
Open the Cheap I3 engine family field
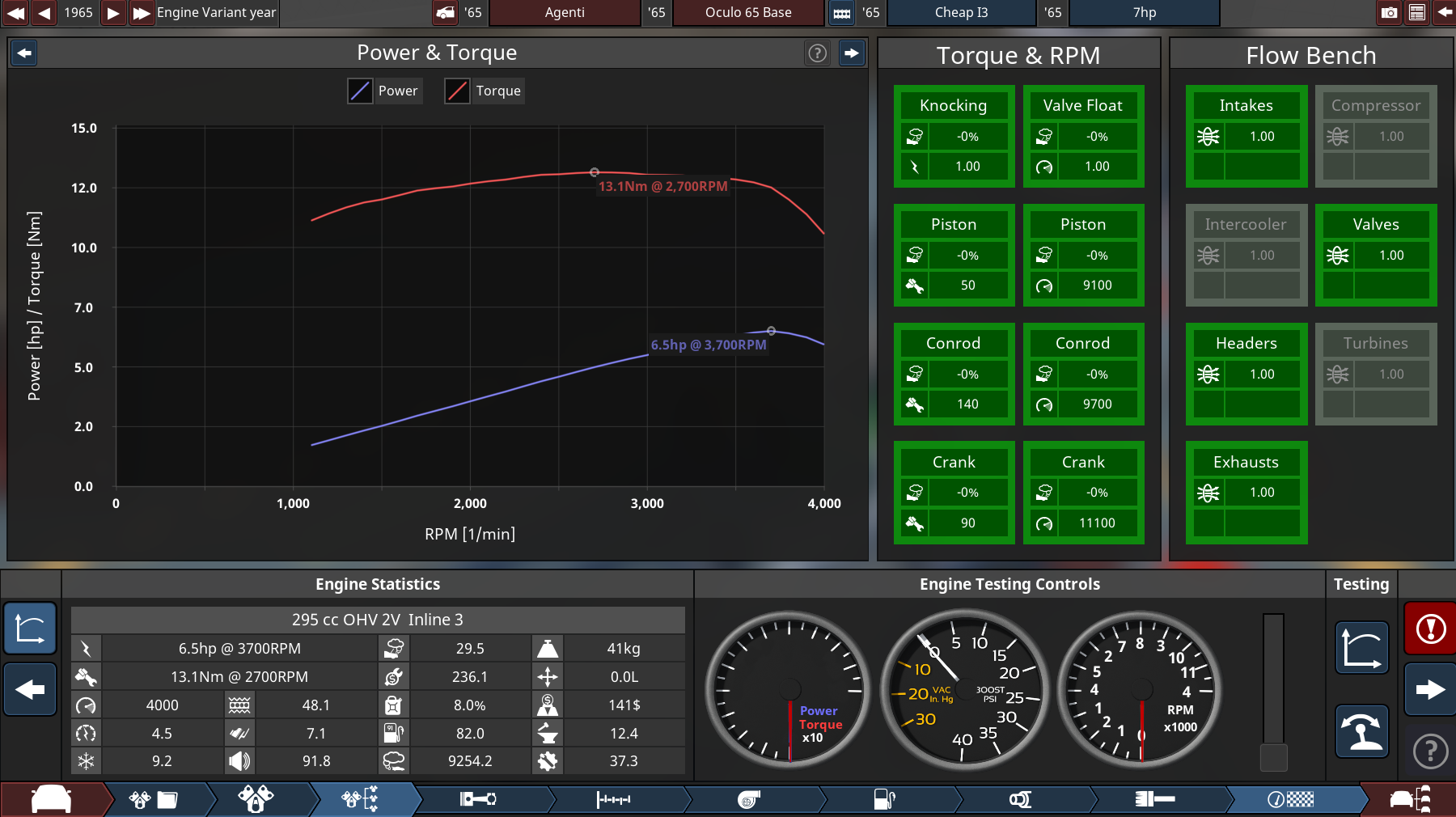coord(961,12)
